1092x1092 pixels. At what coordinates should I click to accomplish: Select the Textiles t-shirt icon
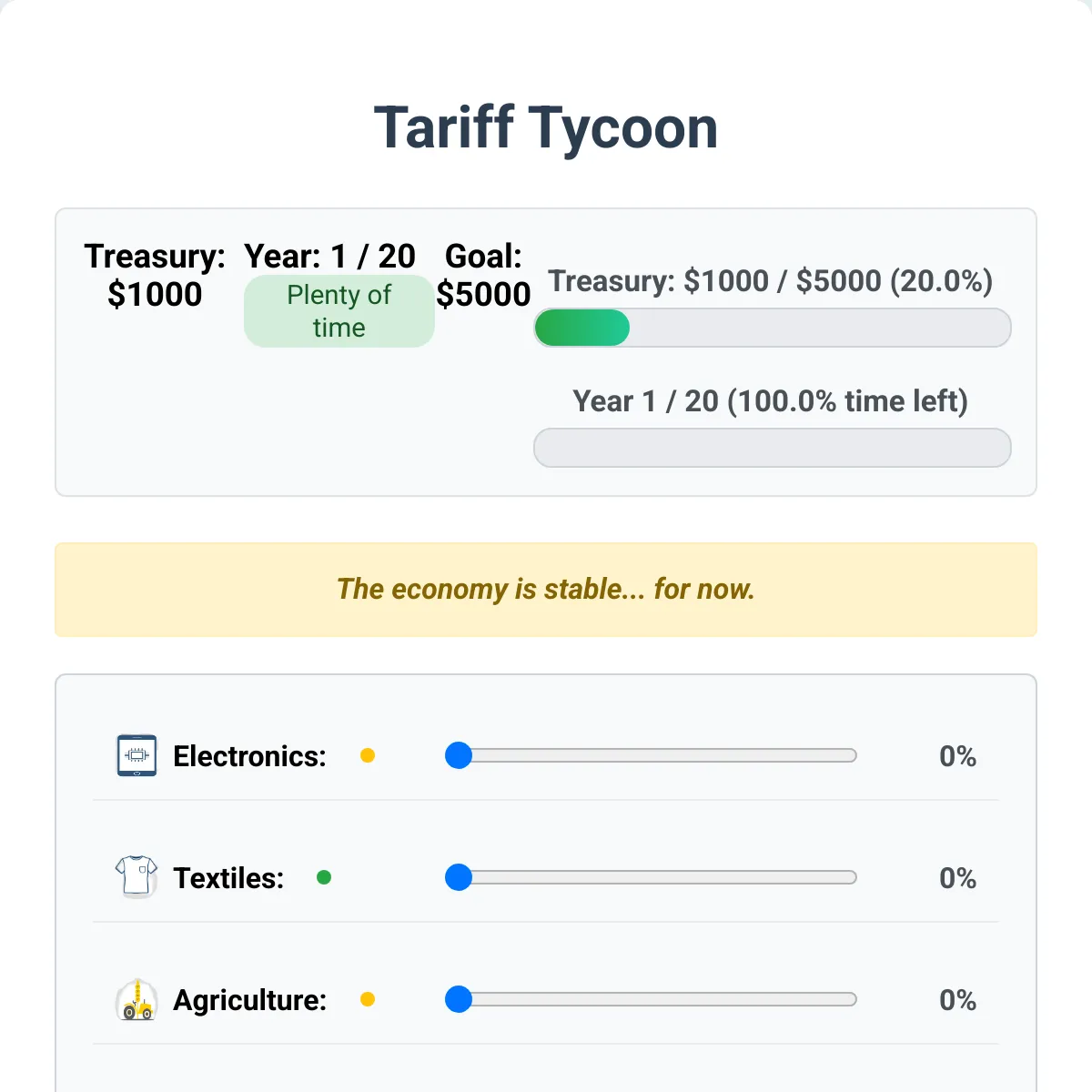[136, 877]
